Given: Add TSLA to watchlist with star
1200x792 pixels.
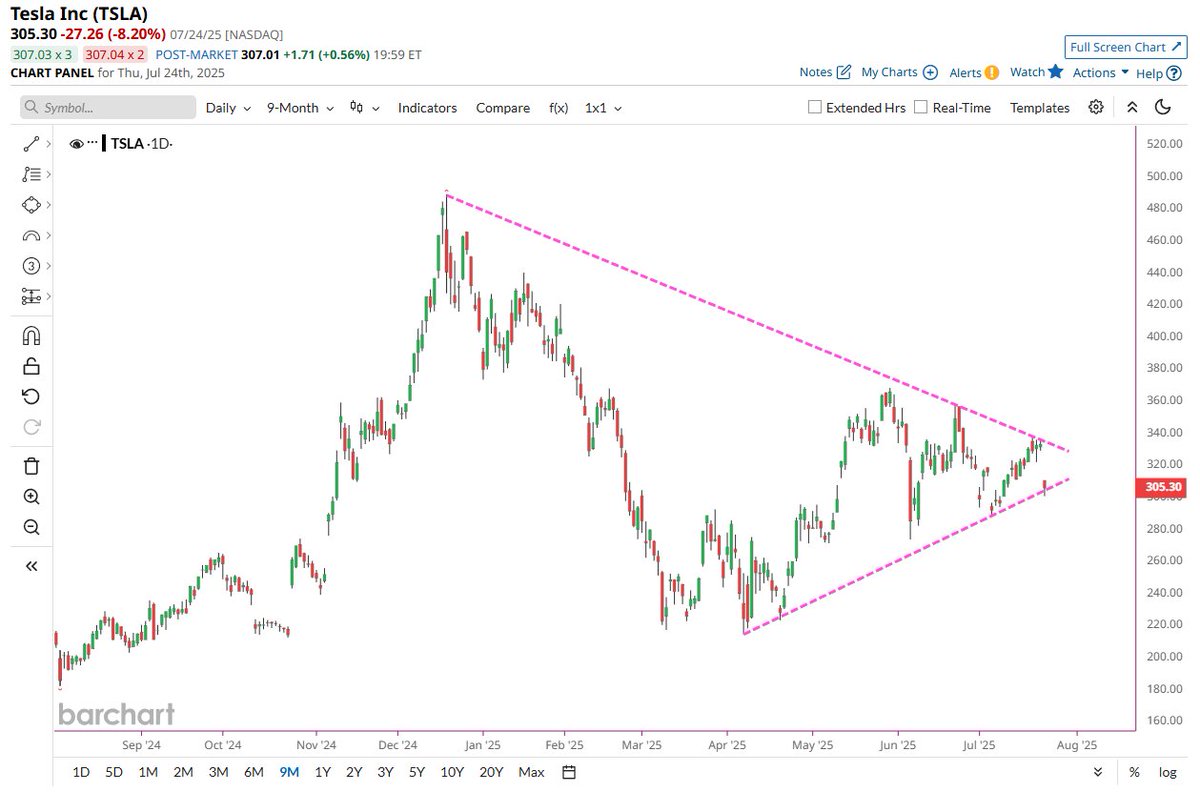Looking at the screenshot, I should (x=1055, y=72).
